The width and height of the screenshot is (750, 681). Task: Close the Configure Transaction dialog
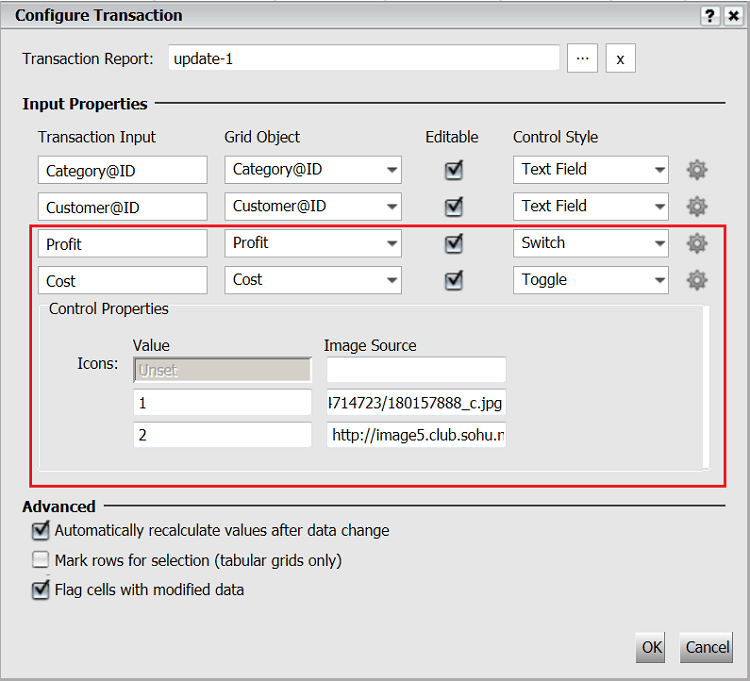coord(733,16)
